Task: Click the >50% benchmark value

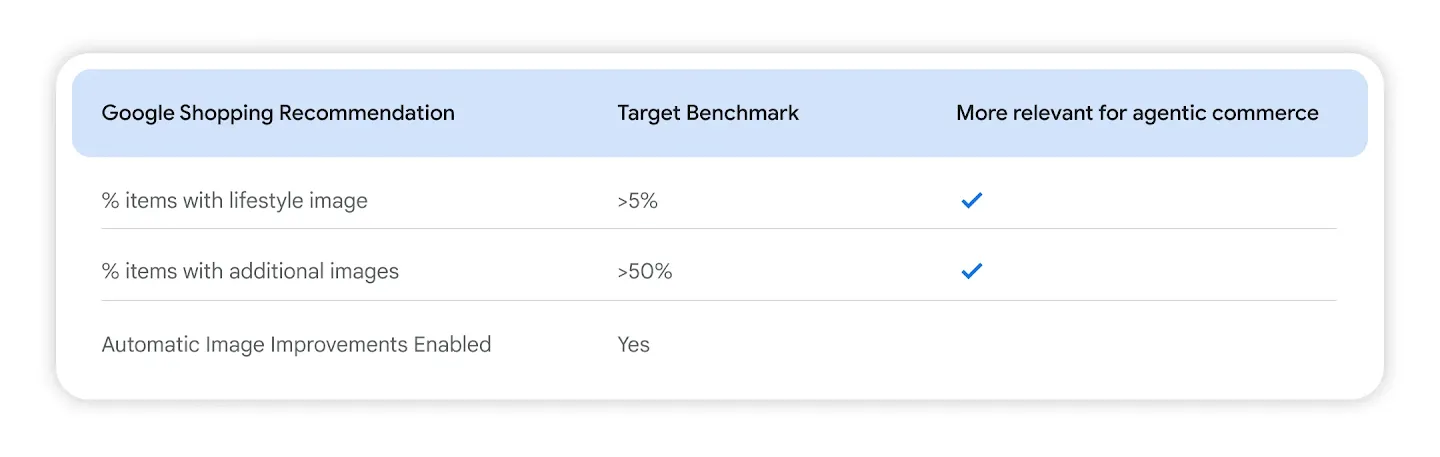Action: tap(645, 271)
